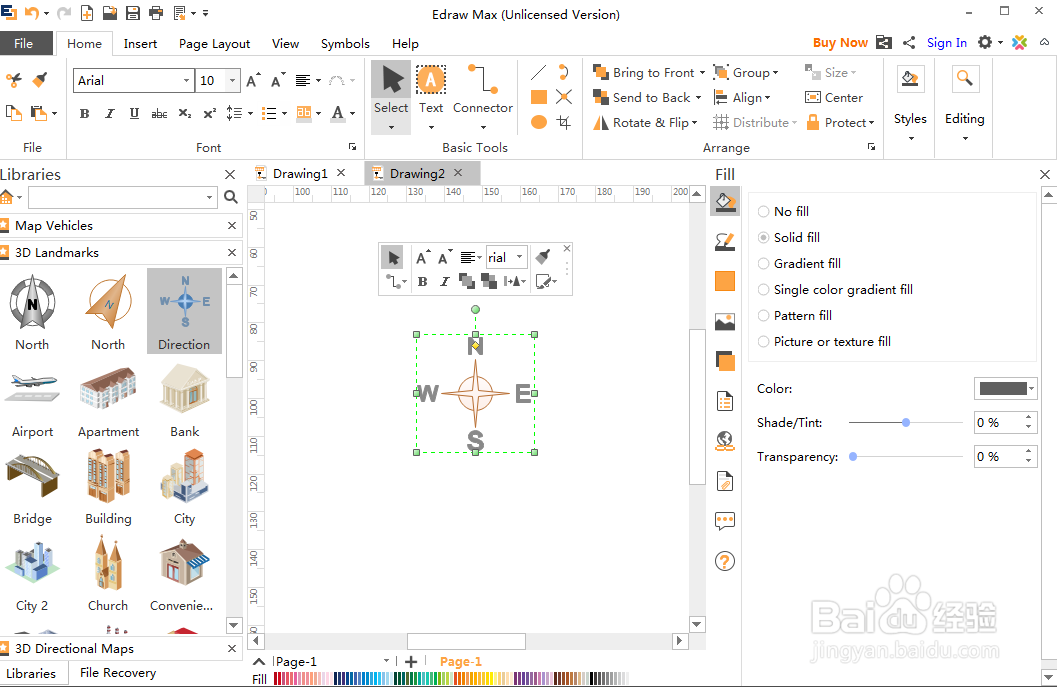Open the help question mark icon
The width and height of the screenshot is (1057, 687).
point(725,561)
